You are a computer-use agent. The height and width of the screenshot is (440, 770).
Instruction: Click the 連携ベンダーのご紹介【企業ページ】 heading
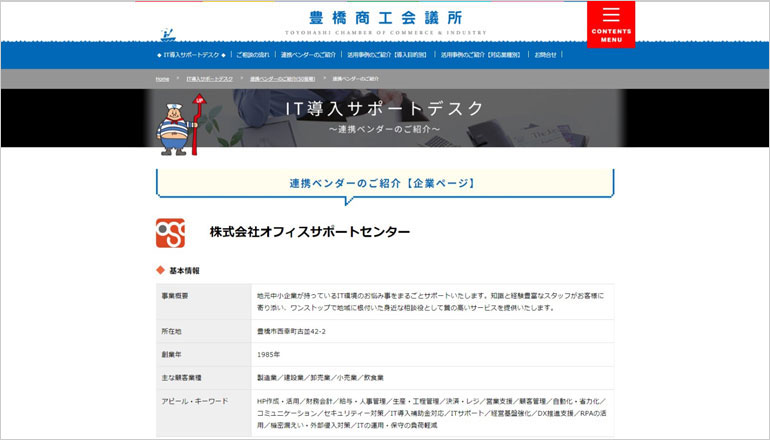pyautogui.click(x=383, y=183)
